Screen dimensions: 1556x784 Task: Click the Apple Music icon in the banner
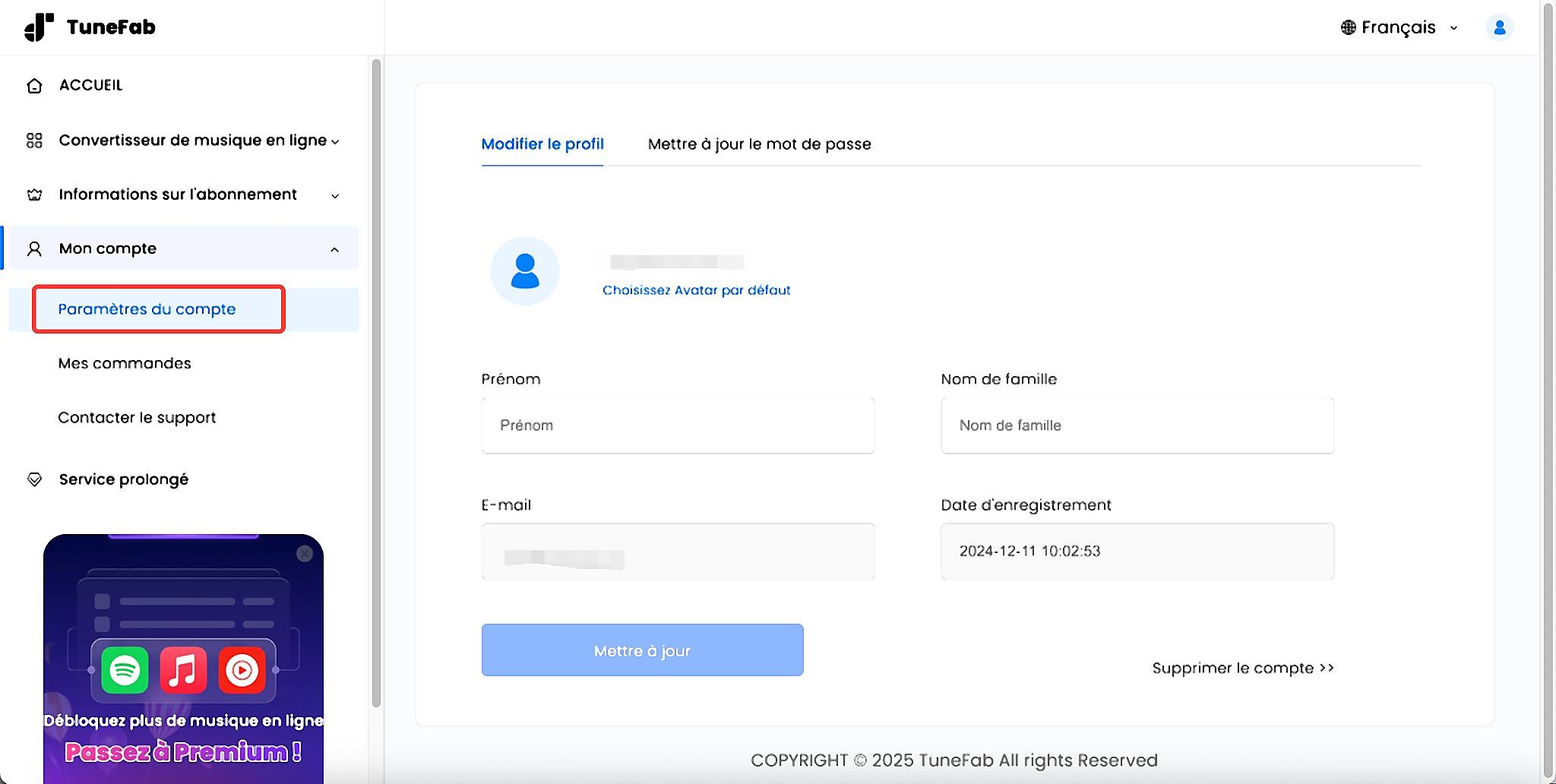182,670
